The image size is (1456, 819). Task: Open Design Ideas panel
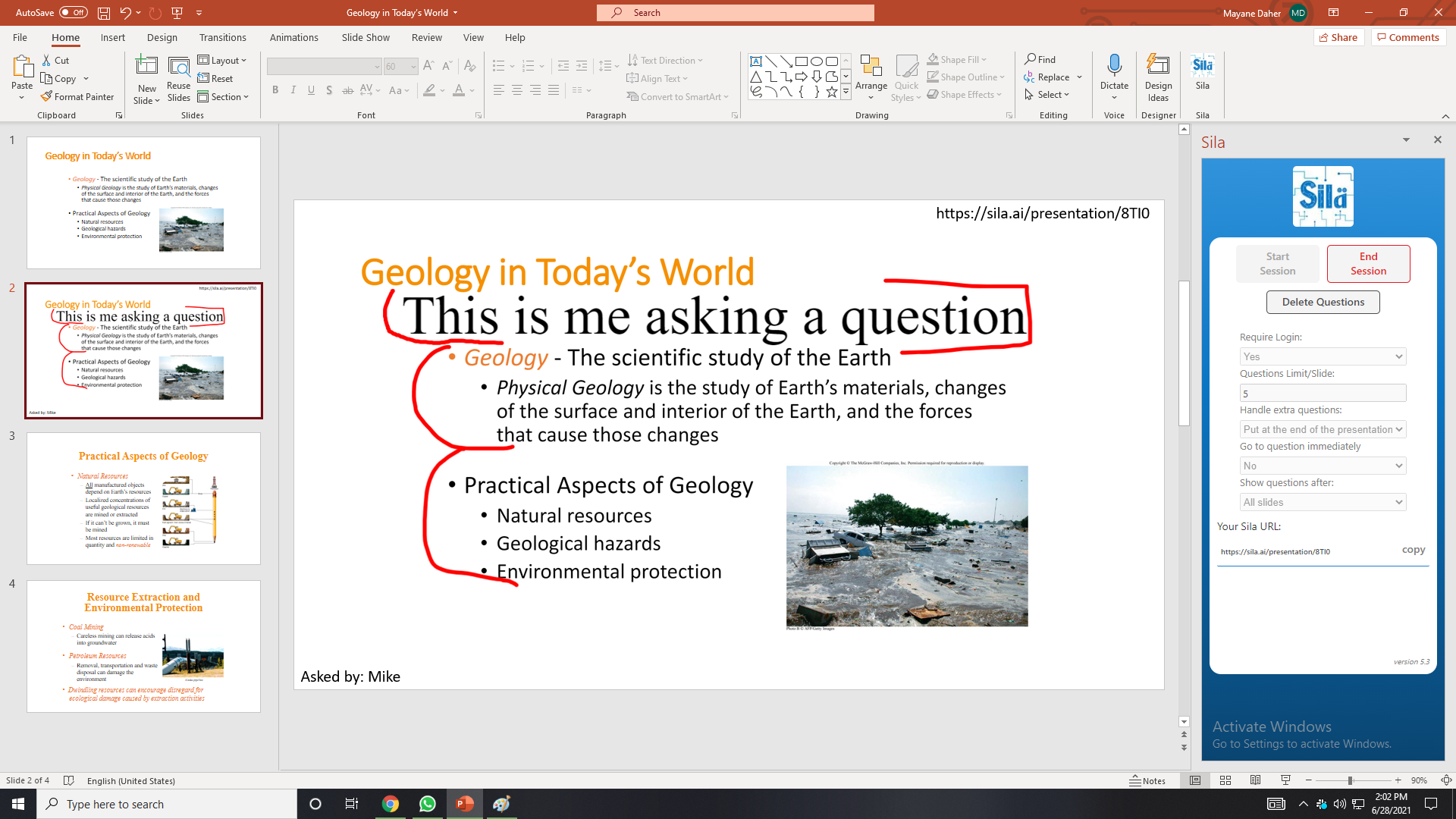[1158, 77]
